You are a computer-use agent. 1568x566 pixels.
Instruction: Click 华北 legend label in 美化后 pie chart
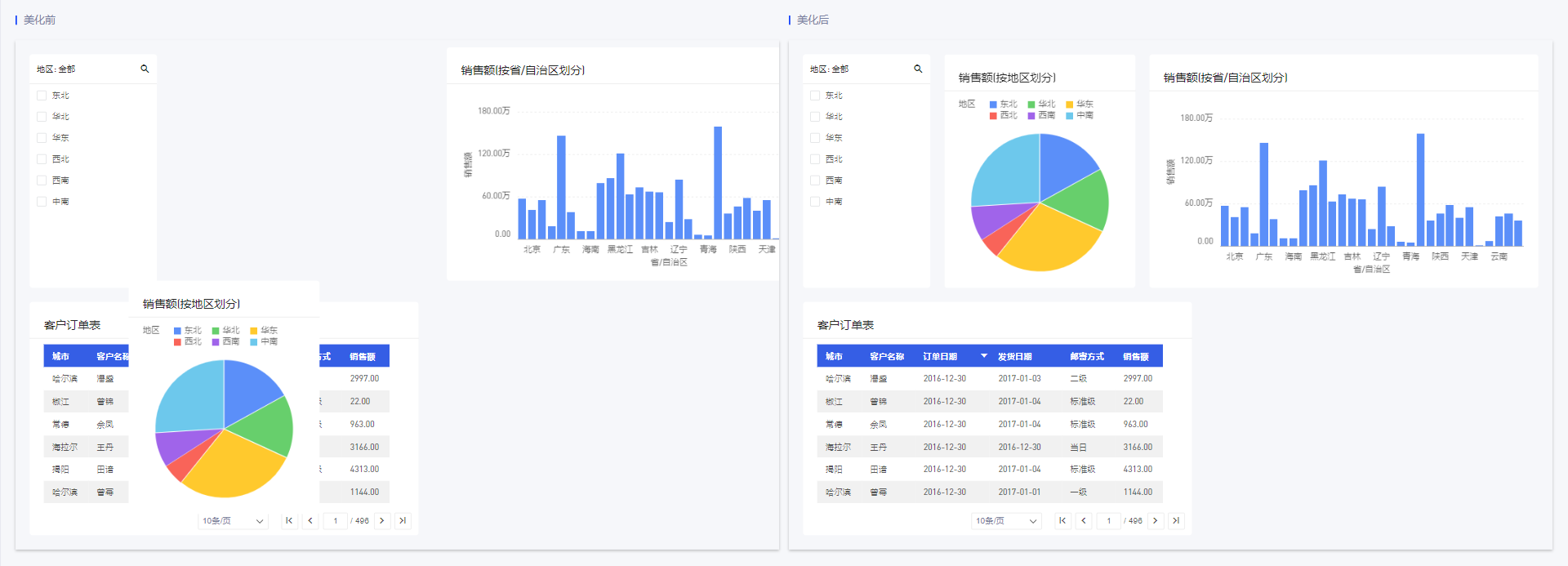pyautogui.click(x=1046, y=104)
